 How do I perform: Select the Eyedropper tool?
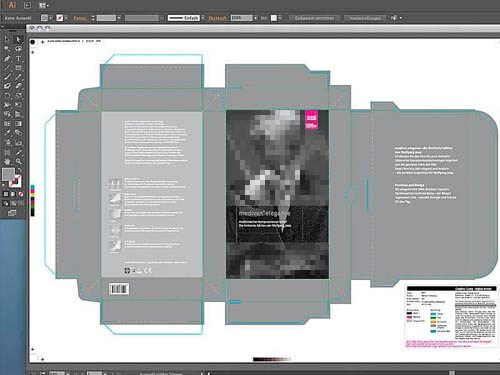tap(7, 133)
